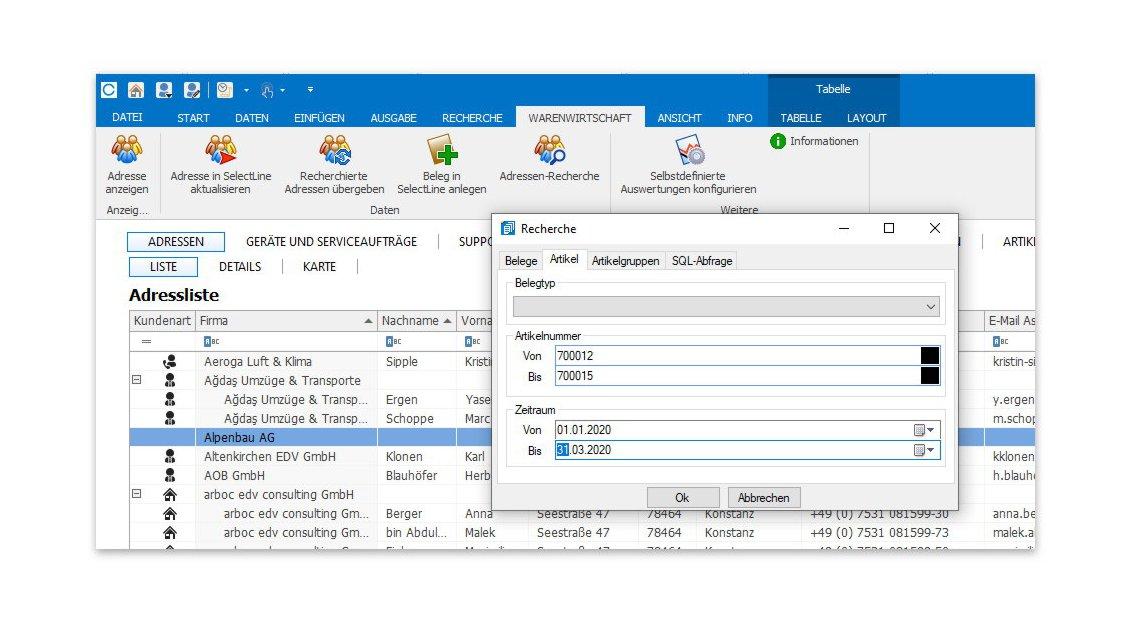Select the Aeroga Luft & Klima cell
Screen dimensions: 1130x621
pyautogui.click(x=286, y=362)
